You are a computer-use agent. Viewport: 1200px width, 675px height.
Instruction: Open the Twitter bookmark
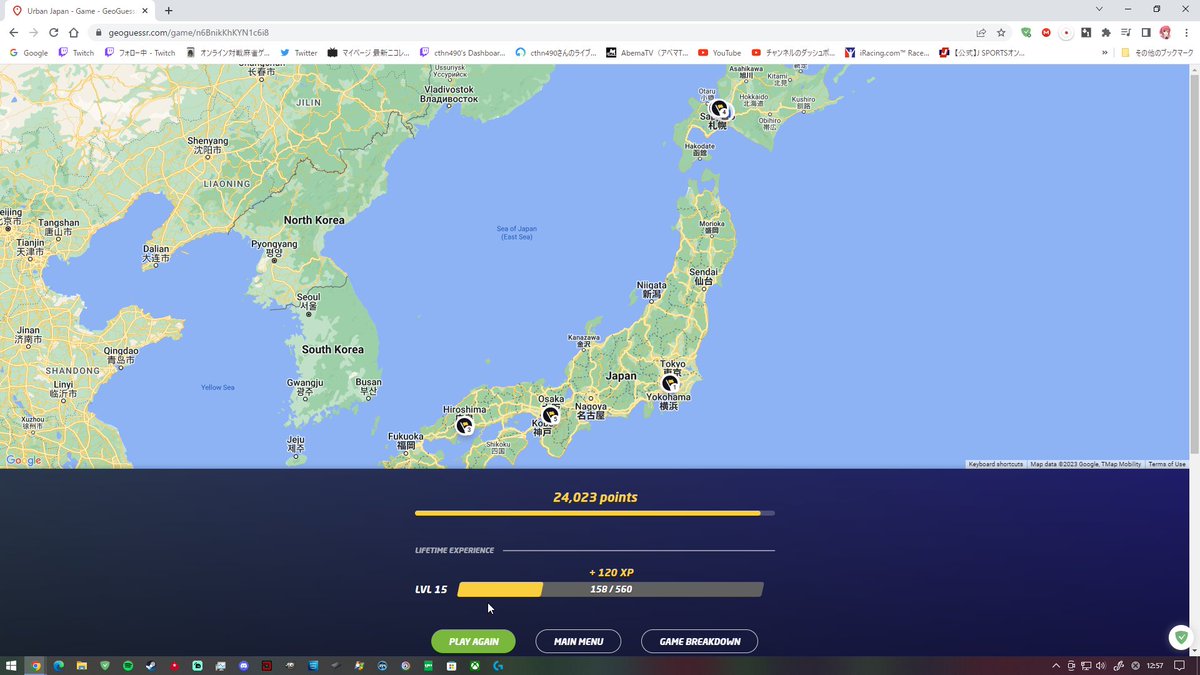coord(299,53)
